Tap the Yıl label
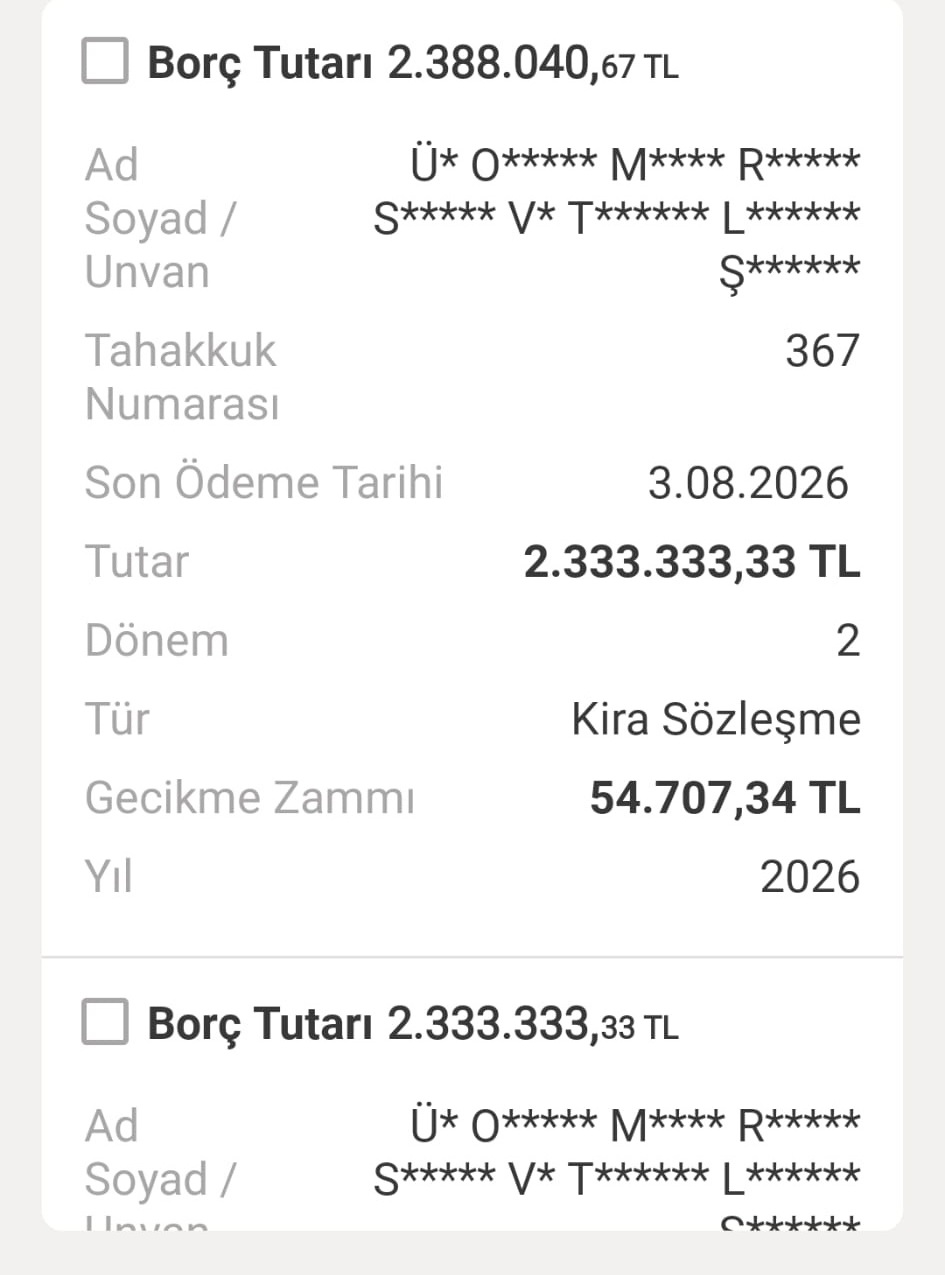 (109, 877)
